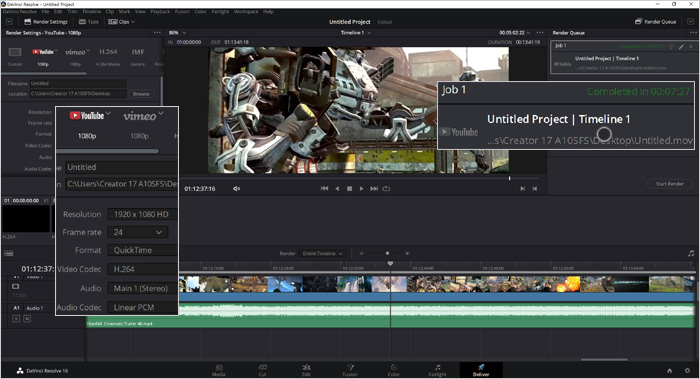
Task: Click the Start Render button
Action: point(670,184)
